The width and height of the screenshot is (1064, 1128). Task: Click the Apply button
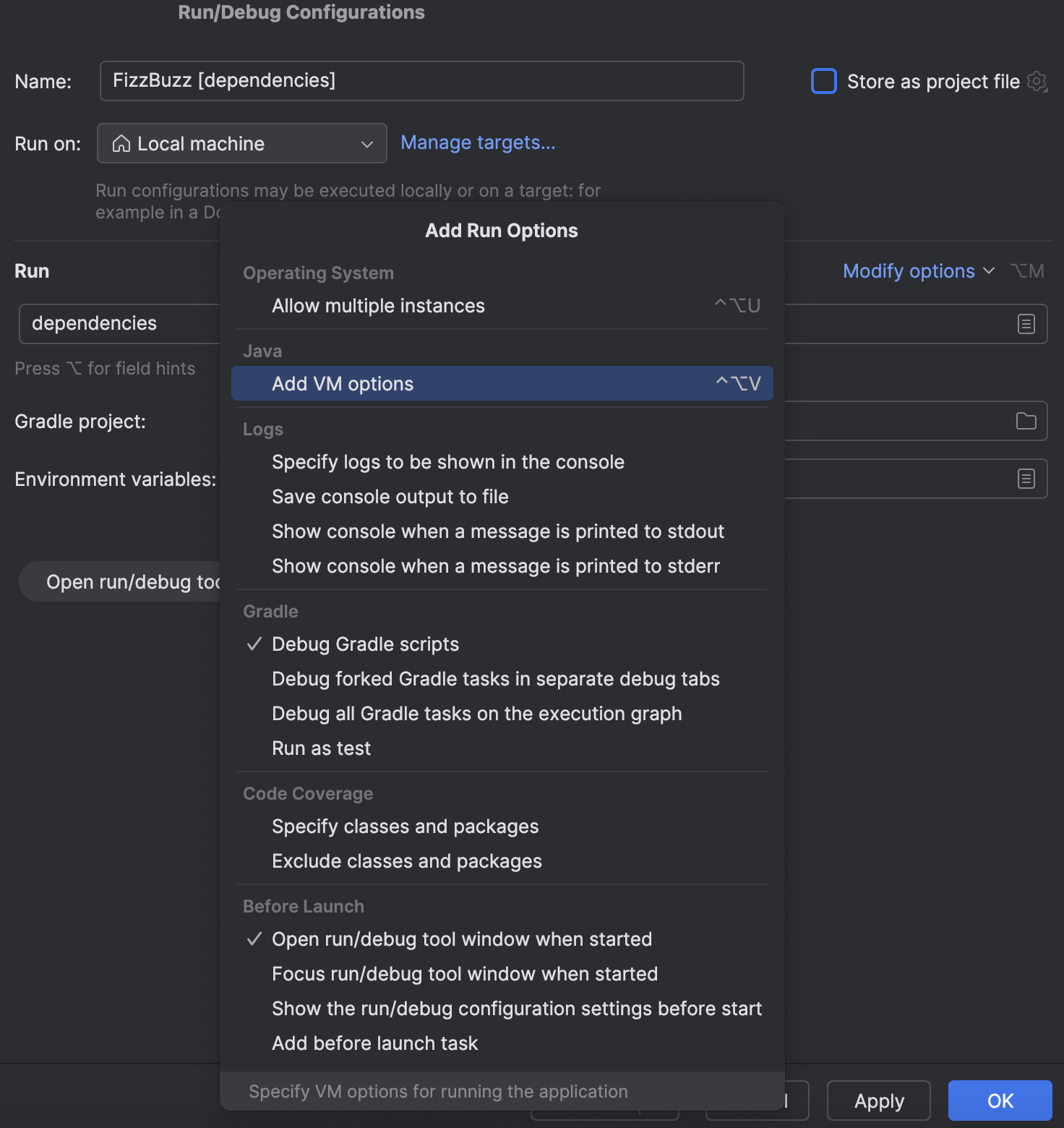878,1101
